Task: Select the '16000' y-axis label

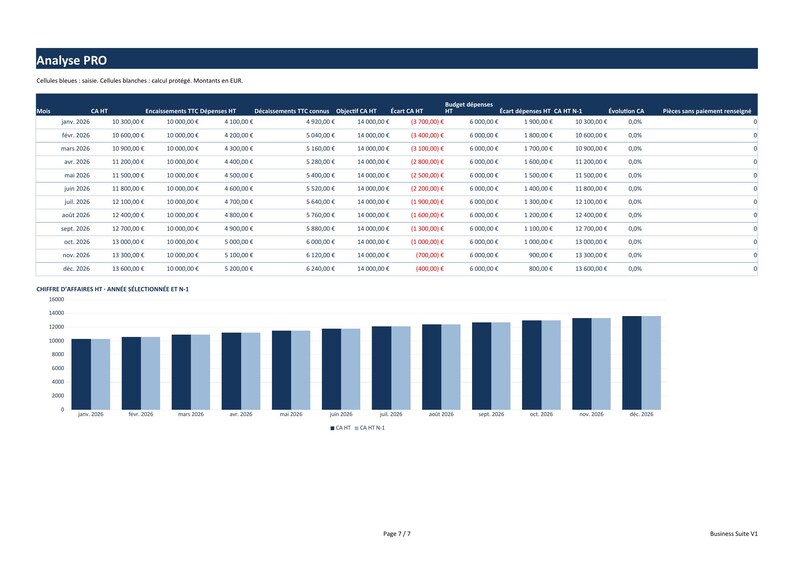Action: click(56, 300)
